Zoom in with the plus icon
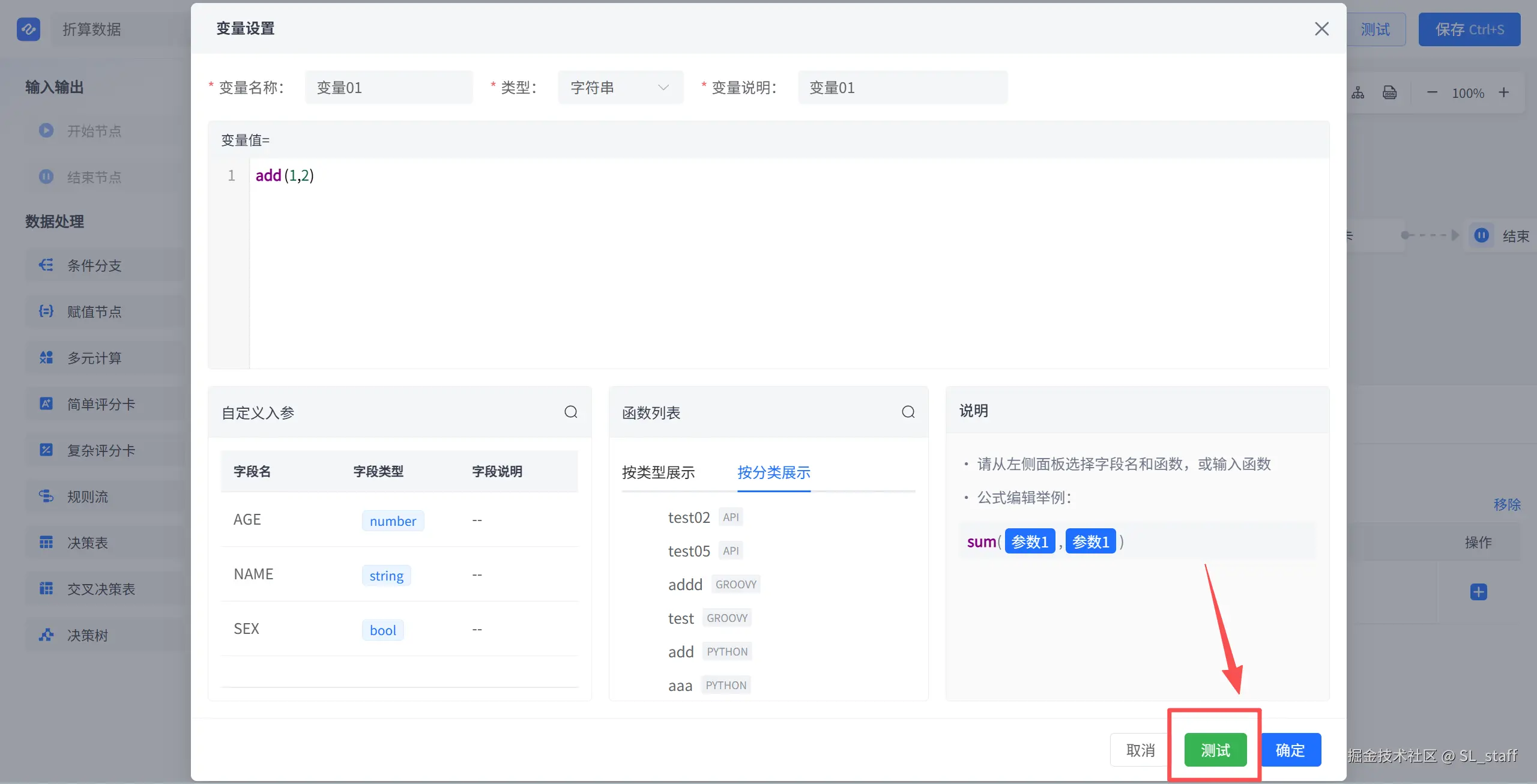 point(1503,92)
